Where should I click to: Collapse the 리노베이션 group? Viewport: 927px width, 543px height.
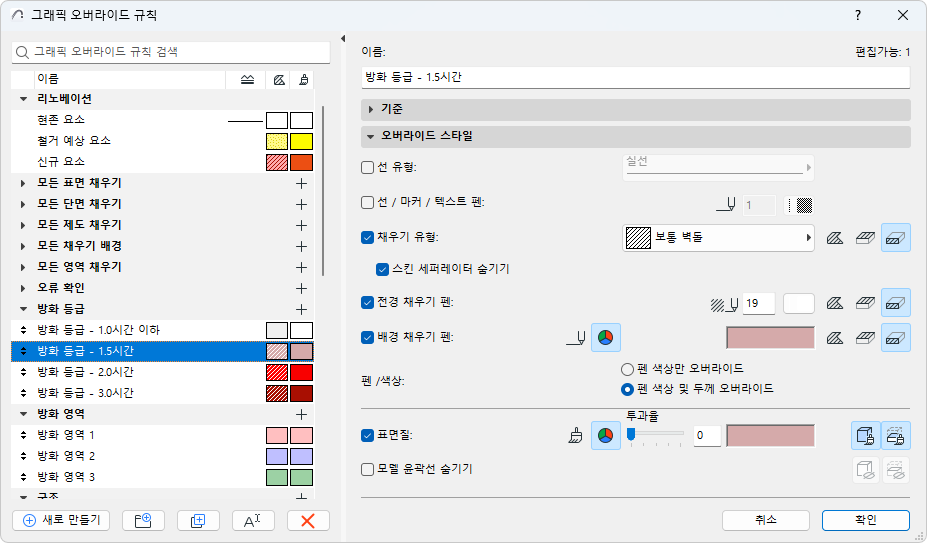[x=24, y=99]
